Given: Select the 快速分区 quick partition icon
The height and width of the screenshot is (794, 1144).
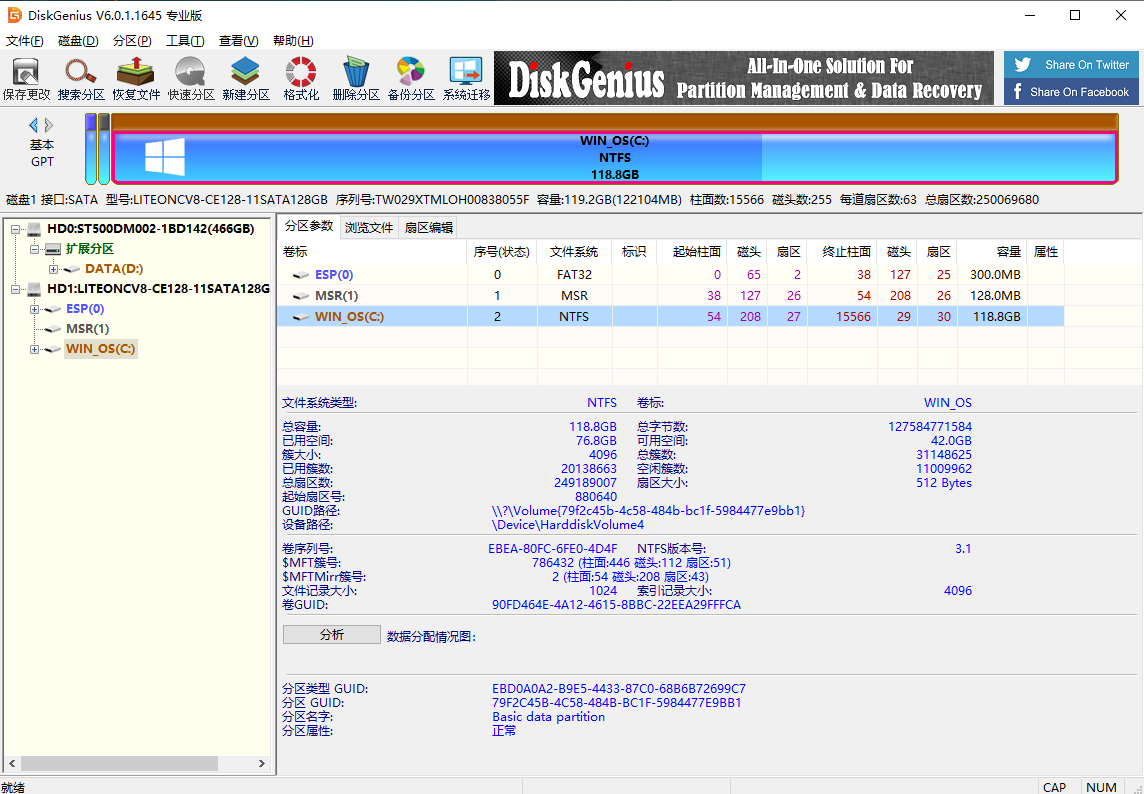Looking at the screenshot, I should point(191,79).
